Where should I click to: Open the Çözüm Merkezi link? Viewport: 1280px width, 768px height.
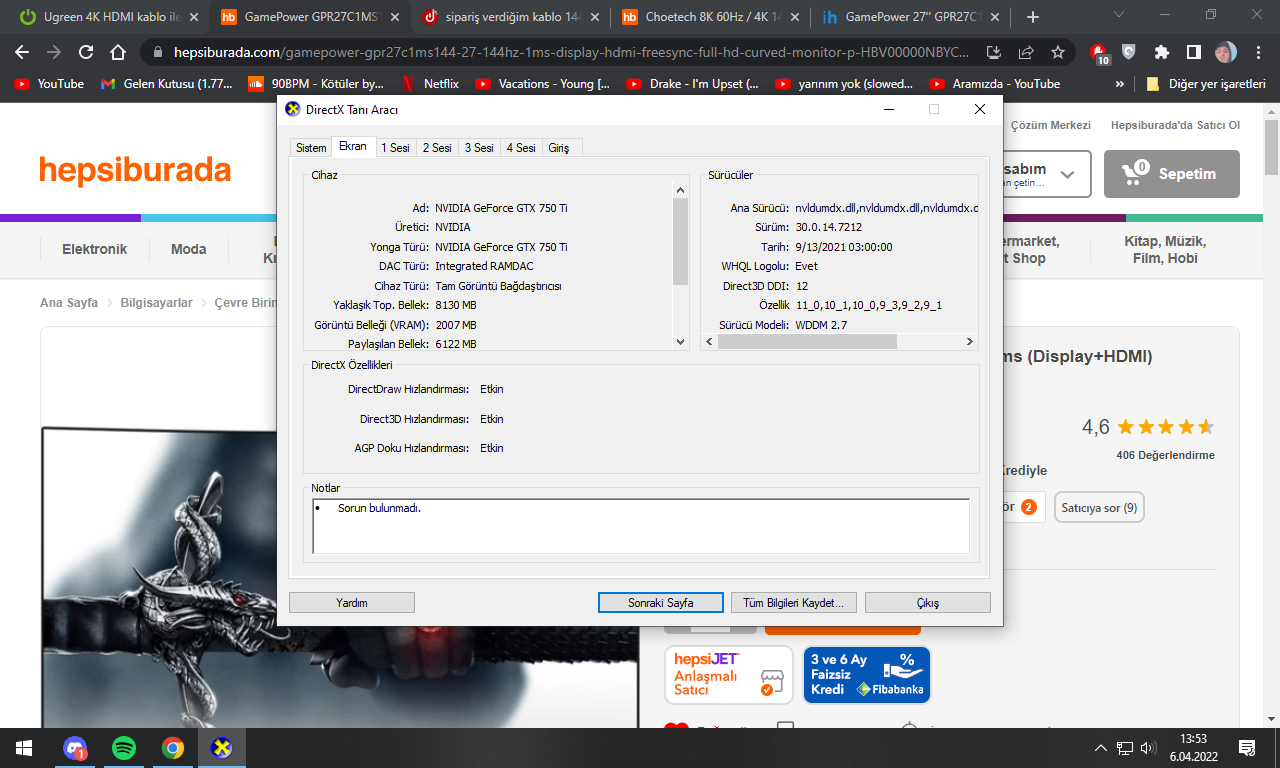pos(1051,125)
